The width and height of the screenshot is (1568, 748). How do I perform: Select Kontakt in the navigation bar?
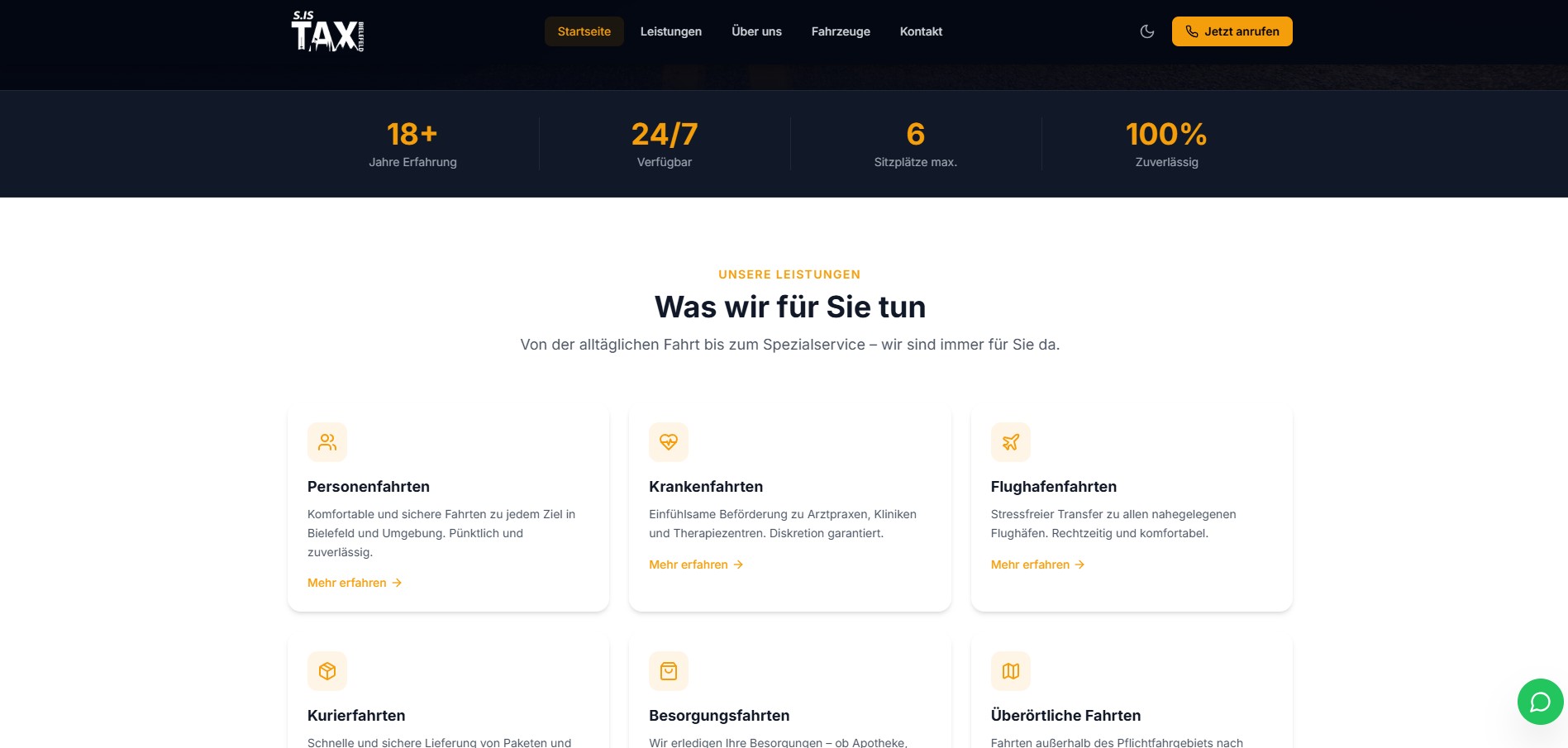click(x=921, y=31)
